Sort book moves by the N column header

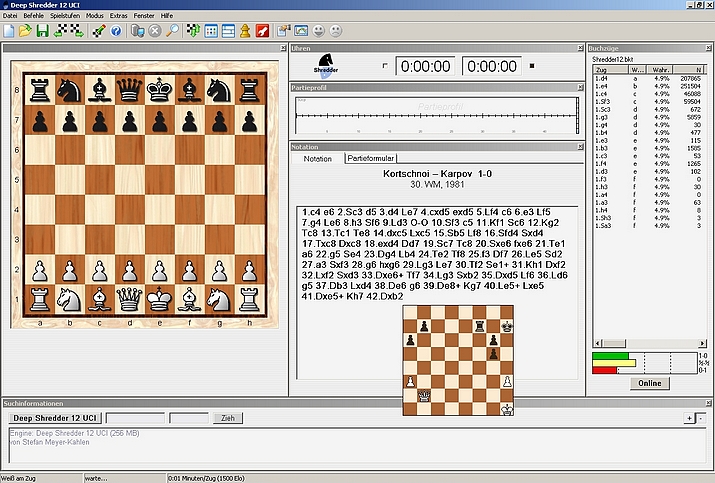689,70
